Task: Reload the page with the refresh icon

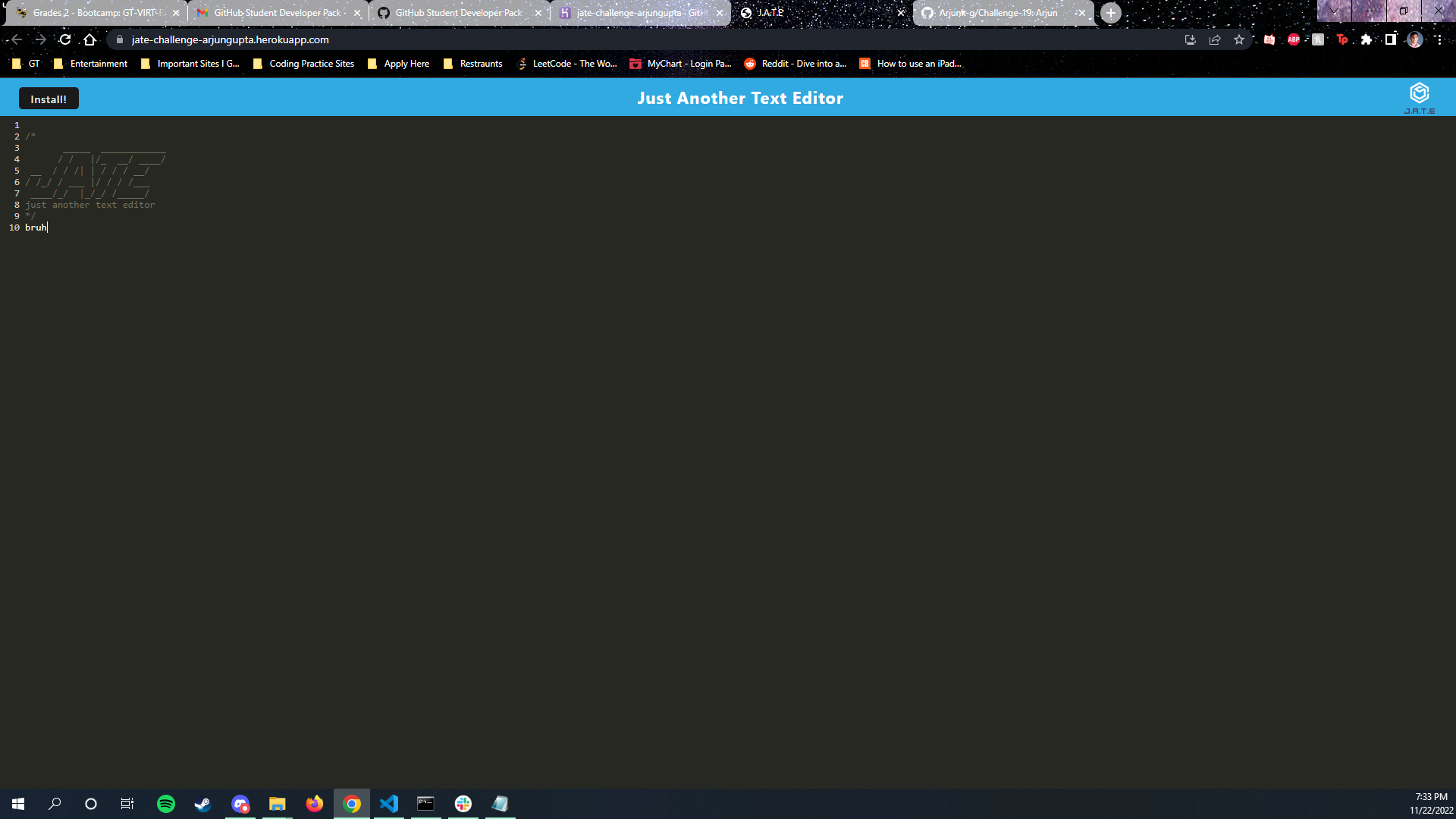Action: click(x=65, y=39)
